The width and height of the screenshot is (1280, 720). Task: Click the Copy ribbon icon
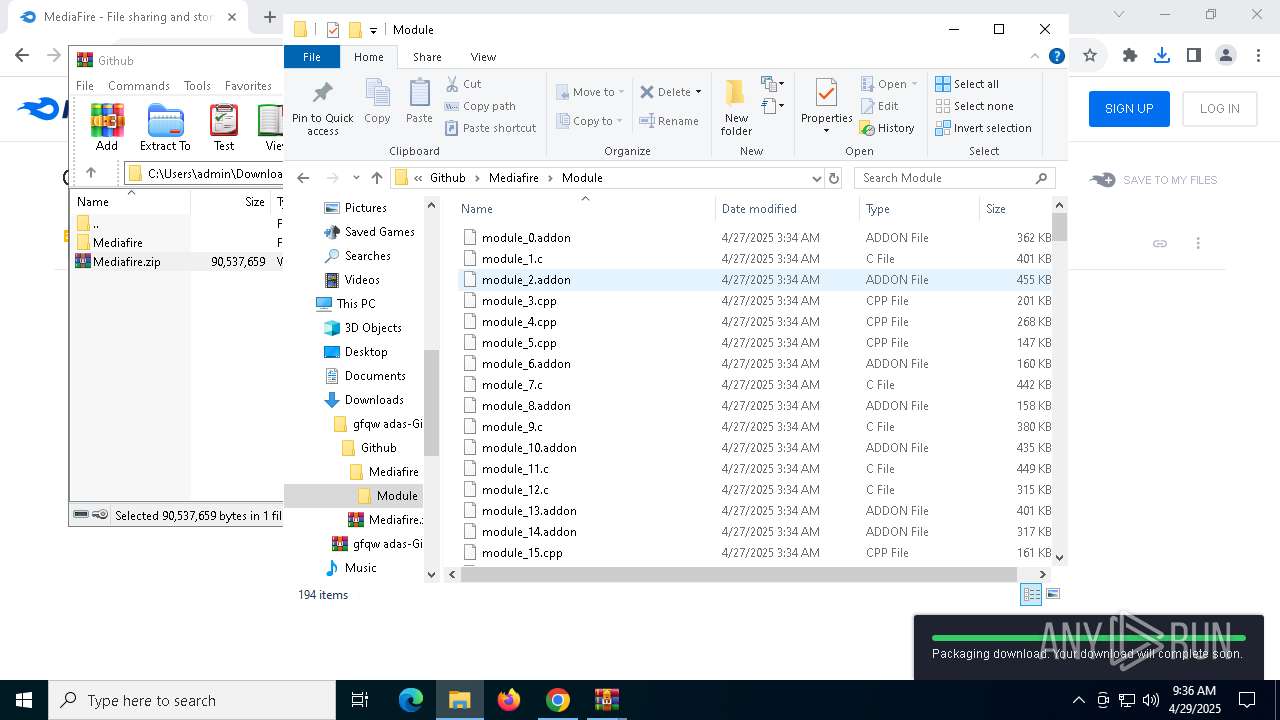[x=377, y=101]
